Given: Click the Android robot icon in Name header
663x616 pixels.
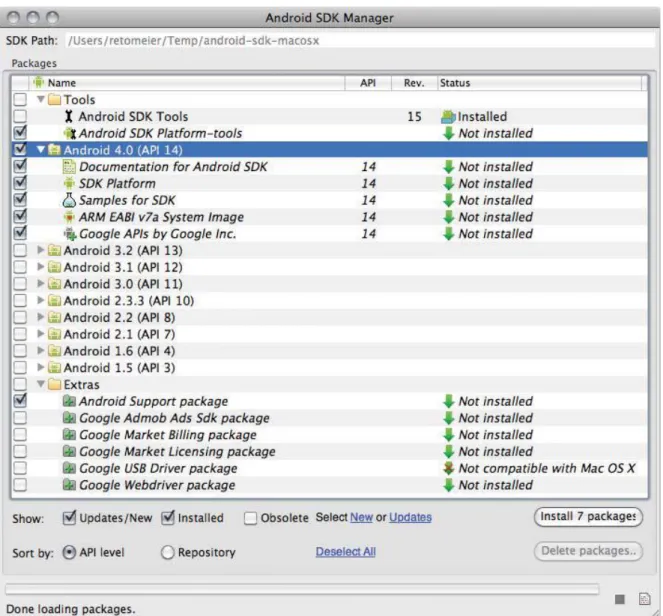Looking at the screenshot, I should click(x=38, y=82).
